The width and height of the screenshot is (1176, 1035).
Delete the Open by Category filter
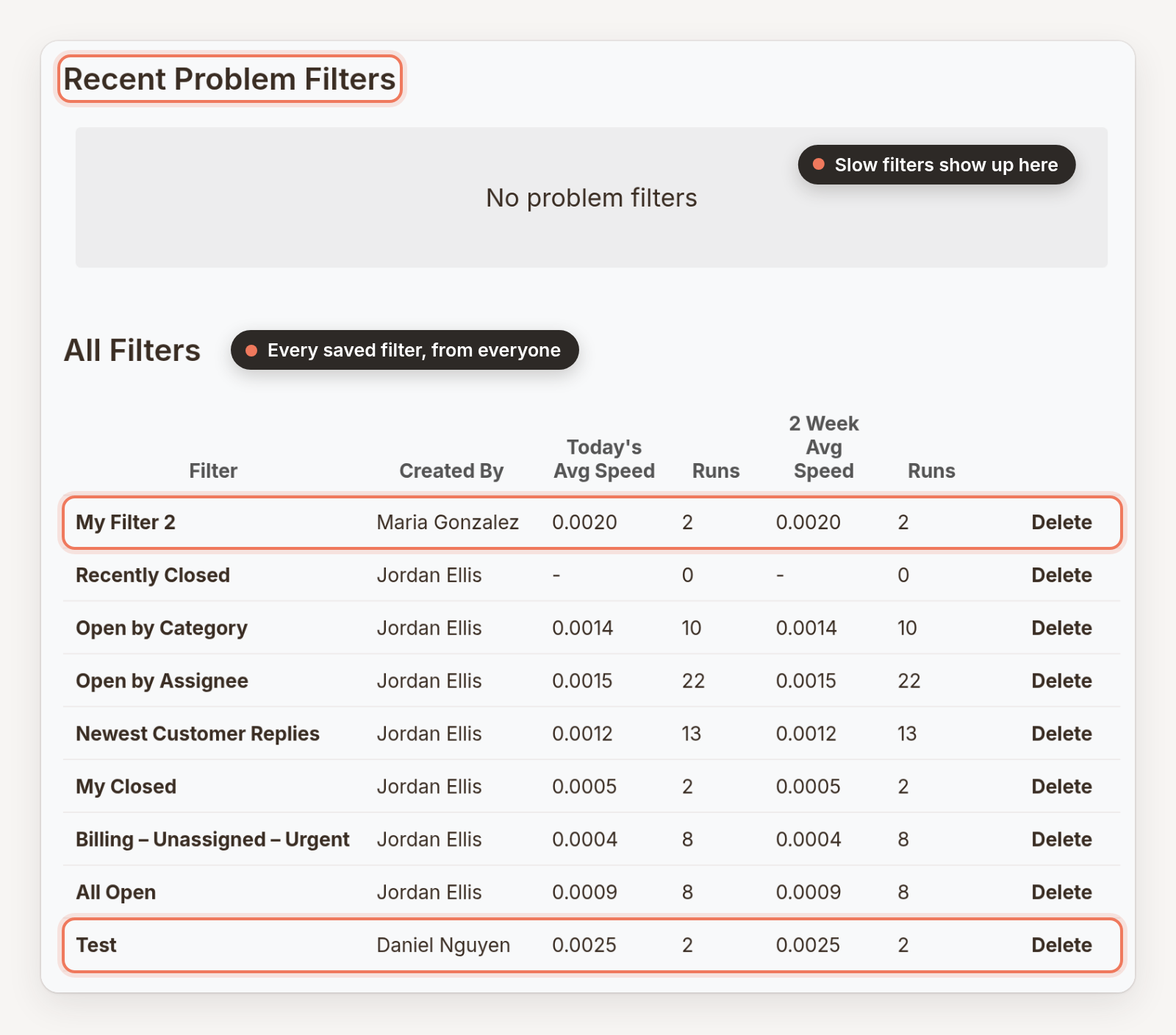(x=1061, y=628)
